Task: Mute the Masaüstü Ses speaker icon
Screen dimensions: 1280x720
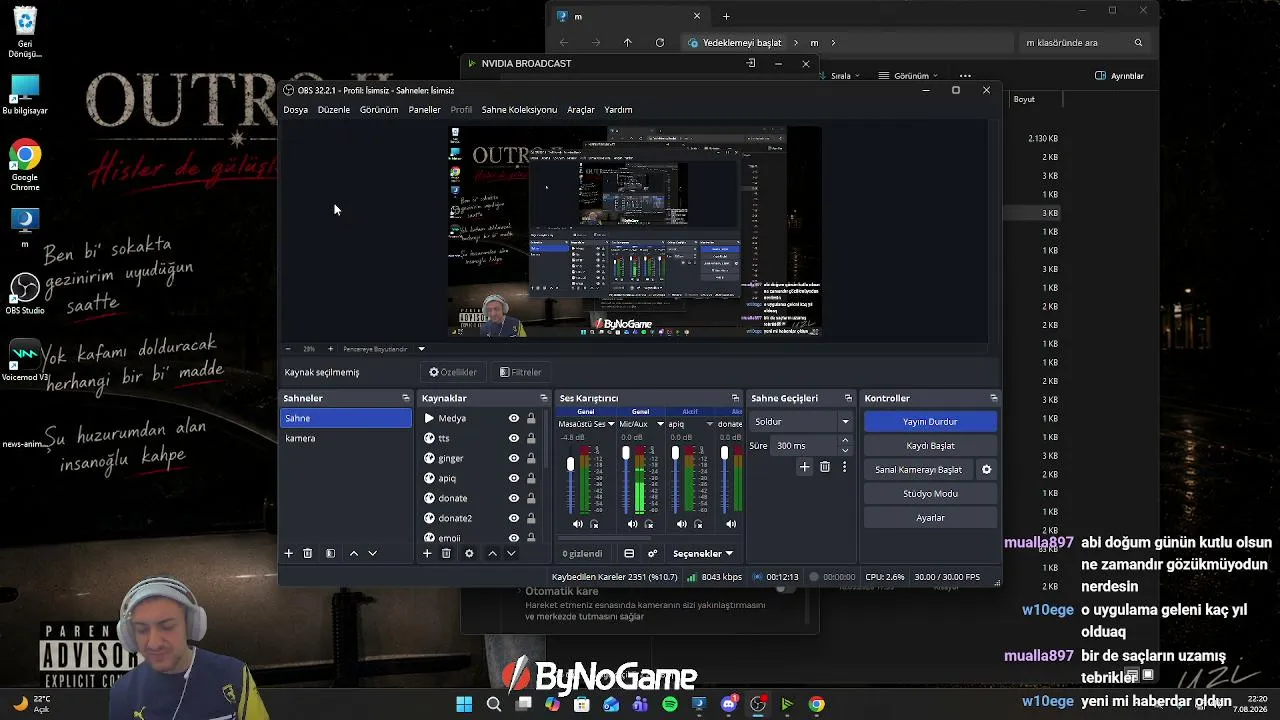Action: tap(577, 524)
